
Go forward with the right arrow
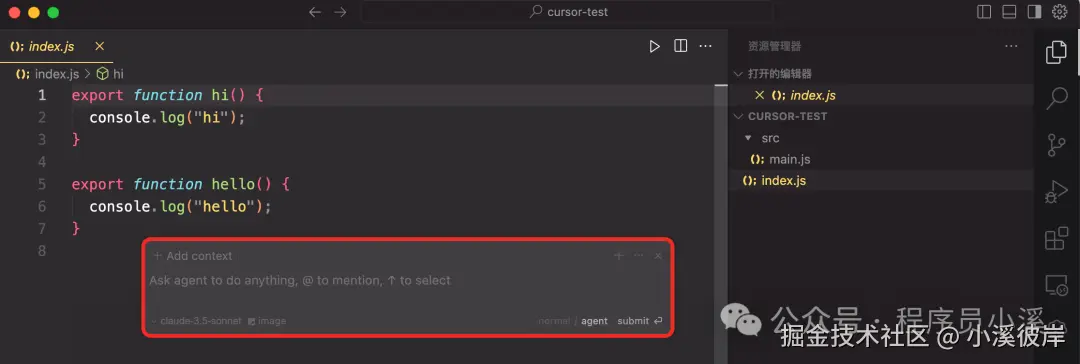click(x=340, y=12)
